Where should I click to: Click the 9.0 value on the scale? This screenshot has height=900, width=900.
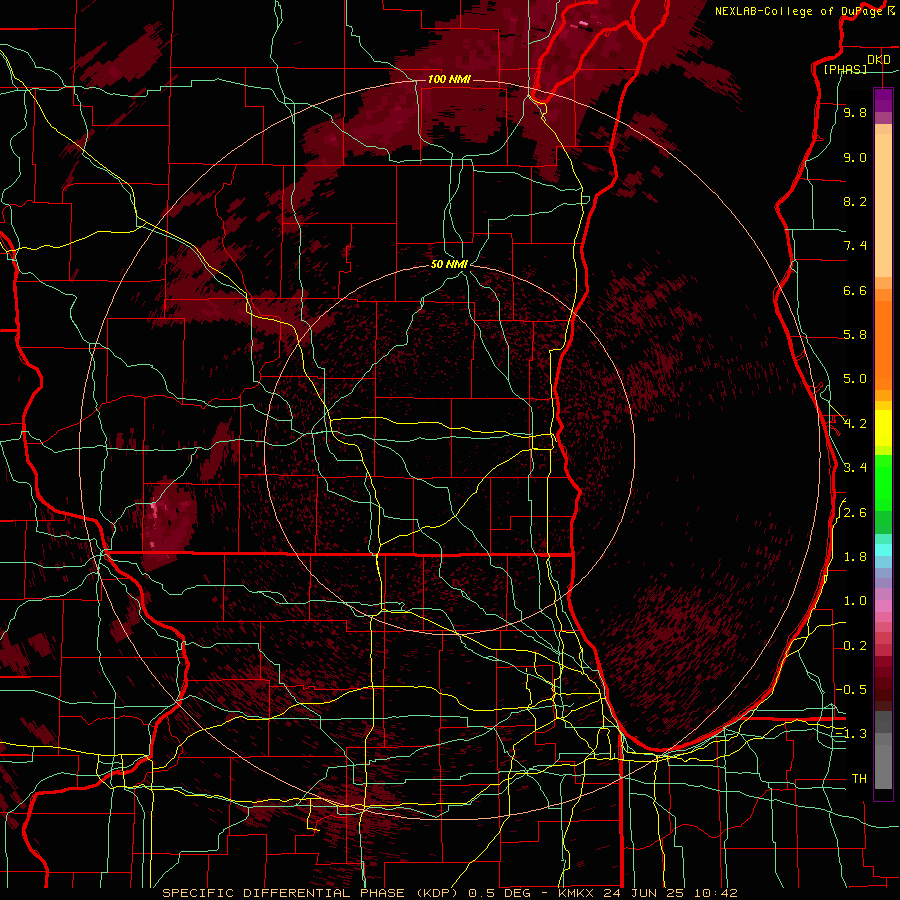[x=855, y=157]
